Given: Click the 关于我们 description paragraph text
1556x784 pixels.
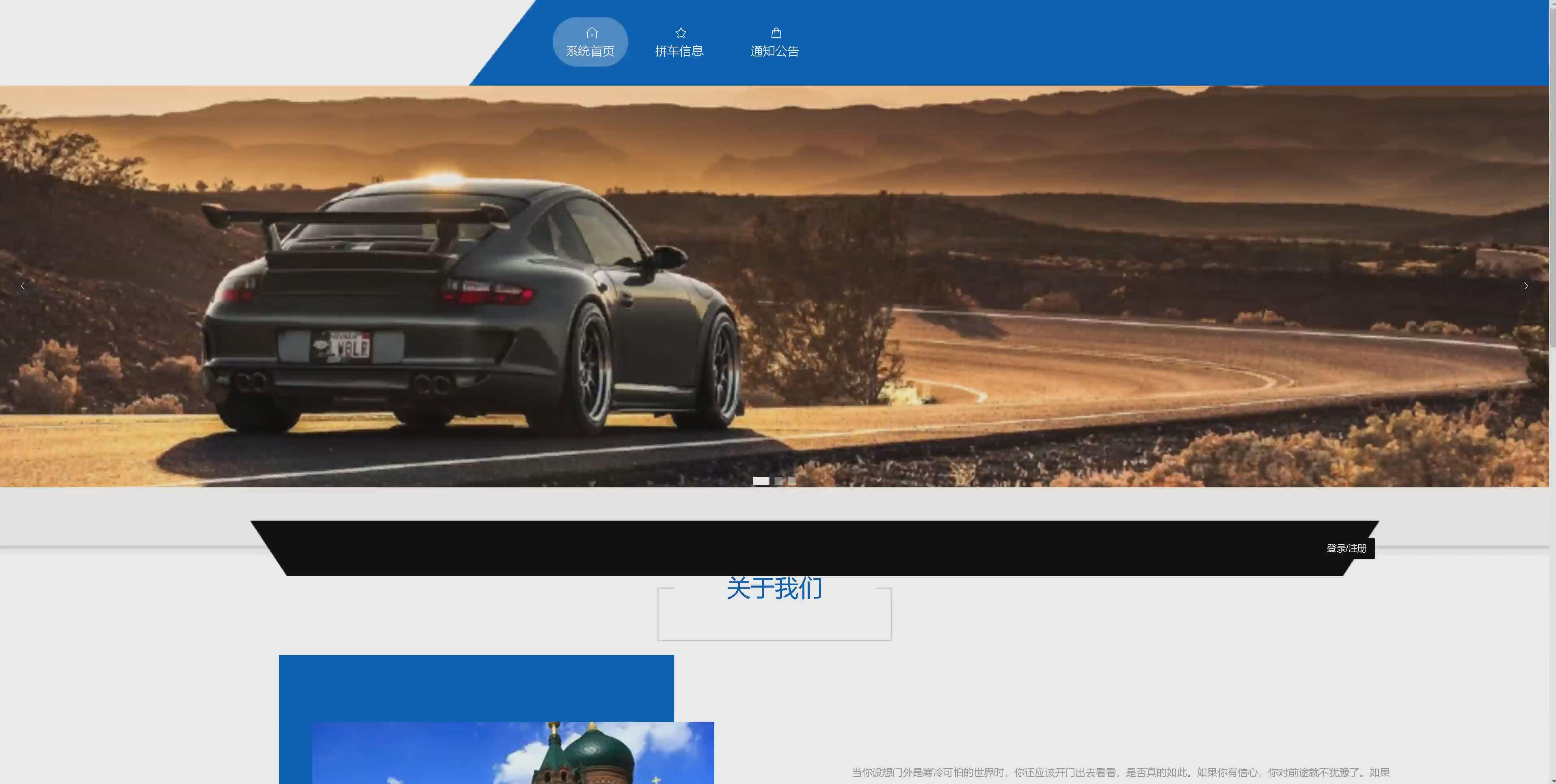Looking at the screenshot, I should [1120, 773].
